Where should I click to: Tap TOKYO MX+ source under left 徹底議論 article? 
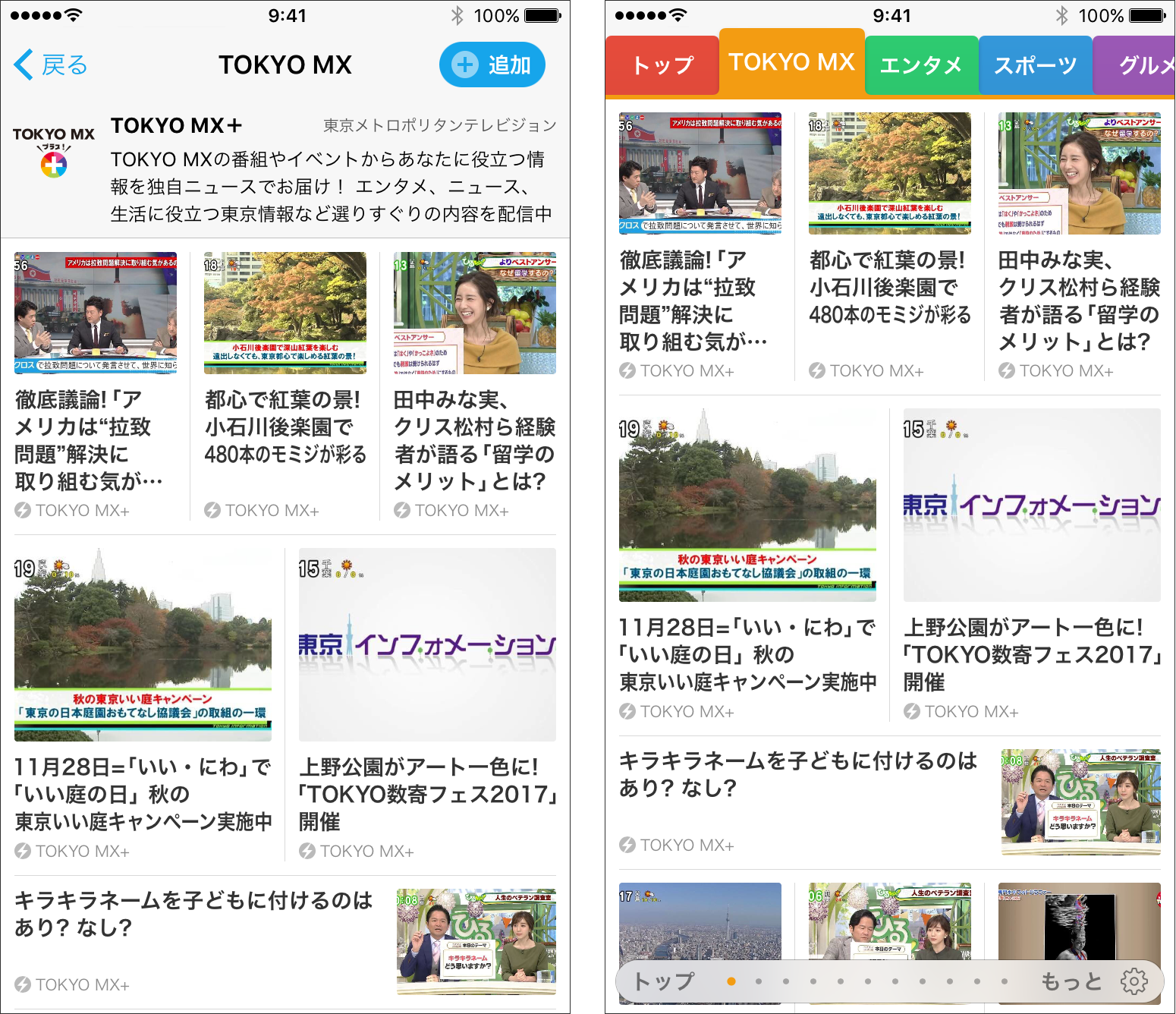click(x=72, y=510)
